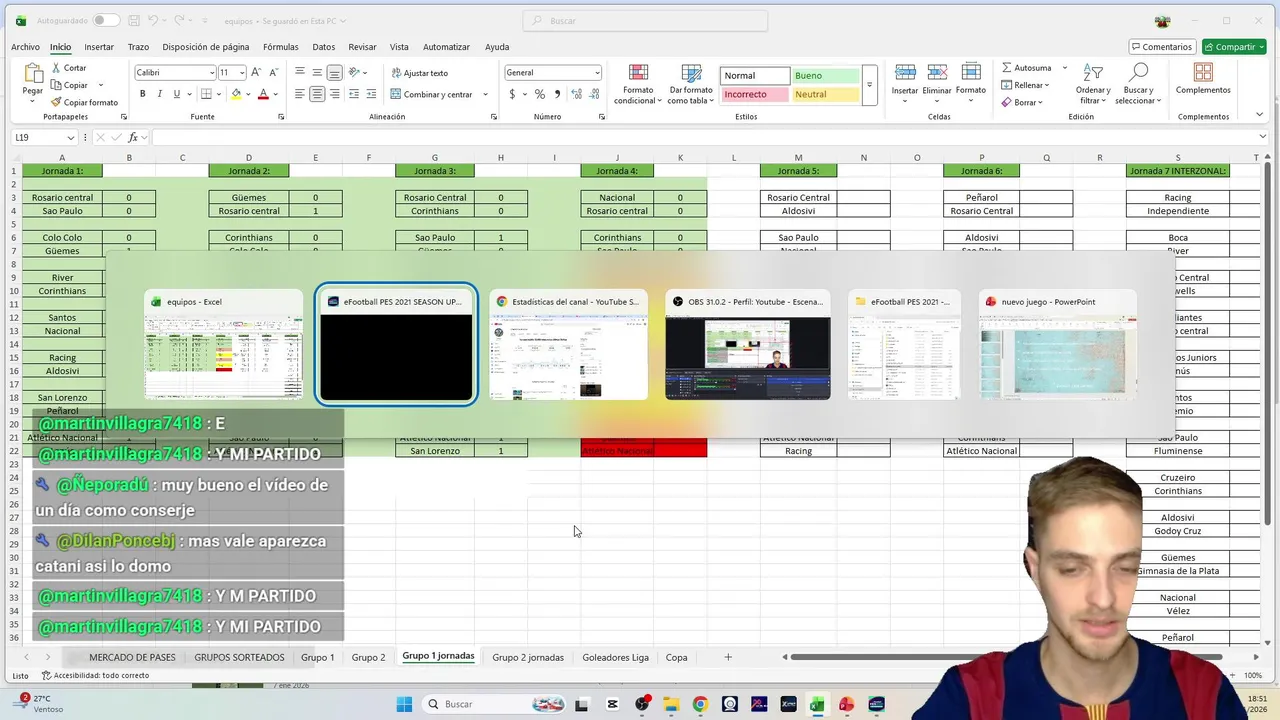The width and height of the screenshot is (1280, 720).
Task: Toggle align top icon
Action: click(x=300, y=72)
